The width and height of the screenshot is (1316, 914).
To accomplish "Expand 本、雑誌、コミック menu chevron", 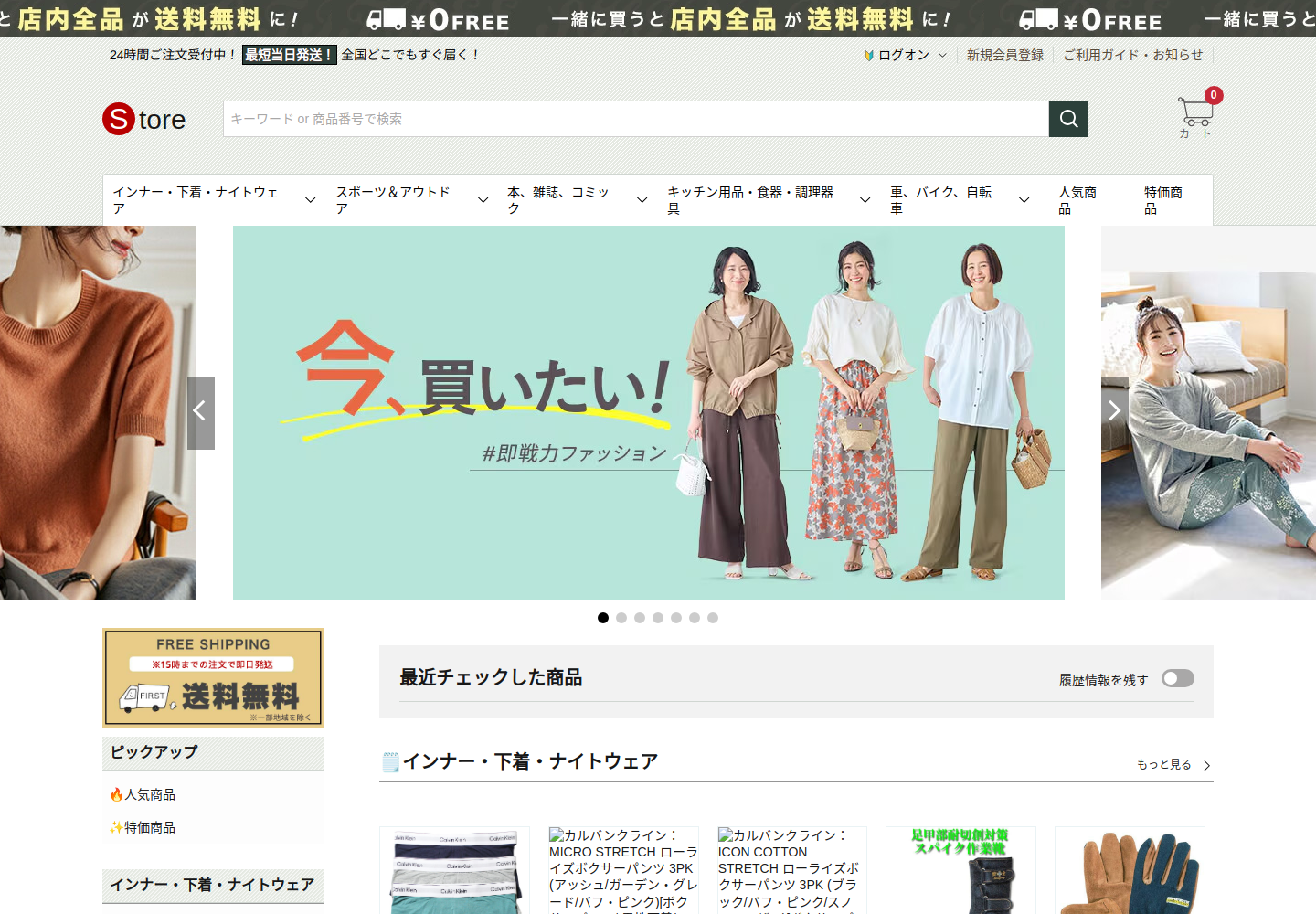I will click(642, 200).
